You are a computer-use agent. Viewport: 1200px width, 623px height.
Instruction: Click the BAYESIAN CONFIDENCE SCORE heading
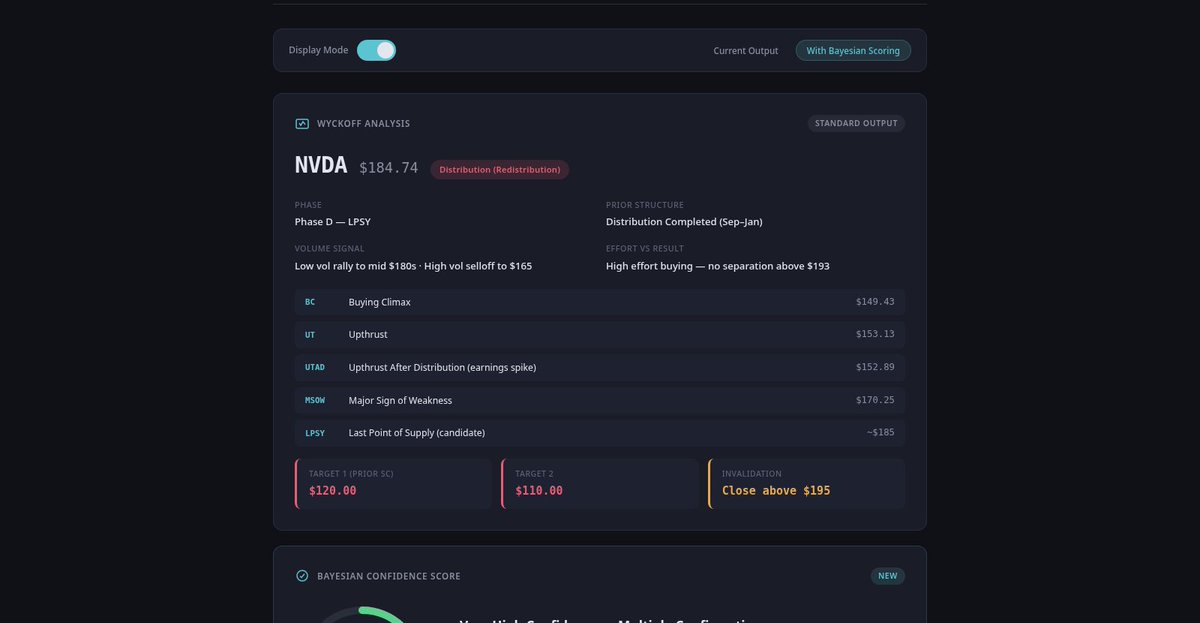(x=389, y=576)
